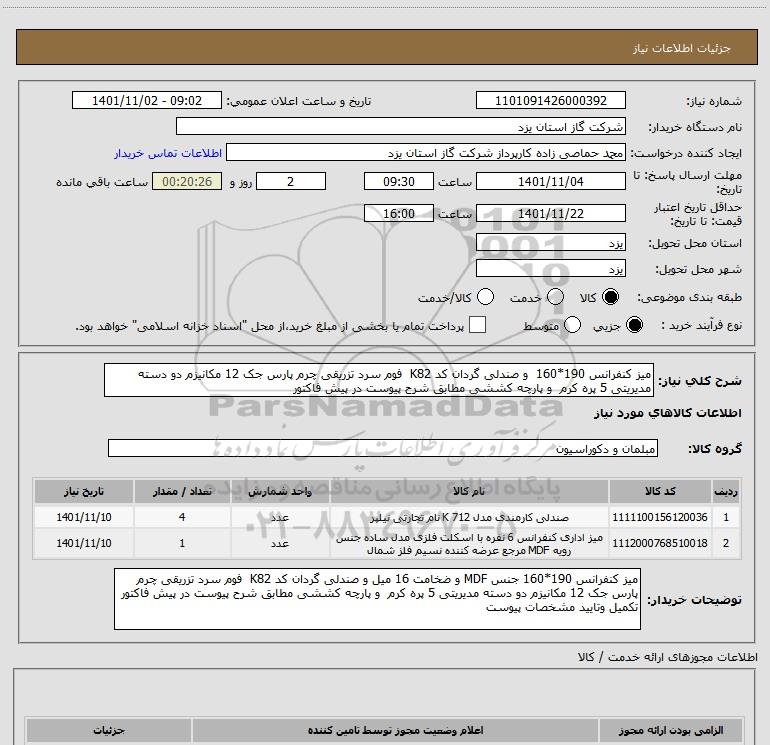
Task: Click remaining time countdown 00:20:26
Action: (187, 181)
